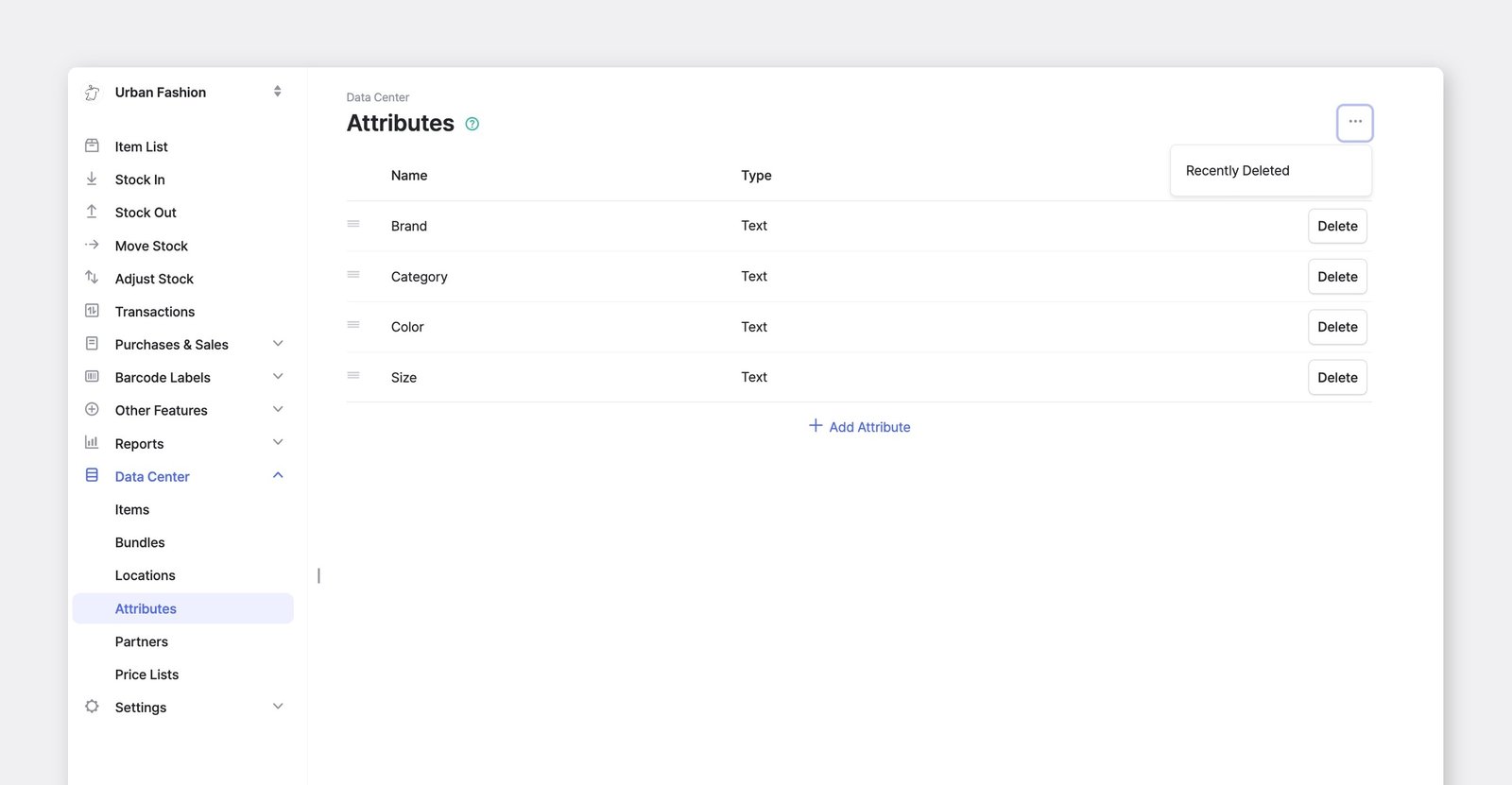The image size is (1512, 785).
Task: Click the Stock In download-arrow icon
Action: point(92,179)
